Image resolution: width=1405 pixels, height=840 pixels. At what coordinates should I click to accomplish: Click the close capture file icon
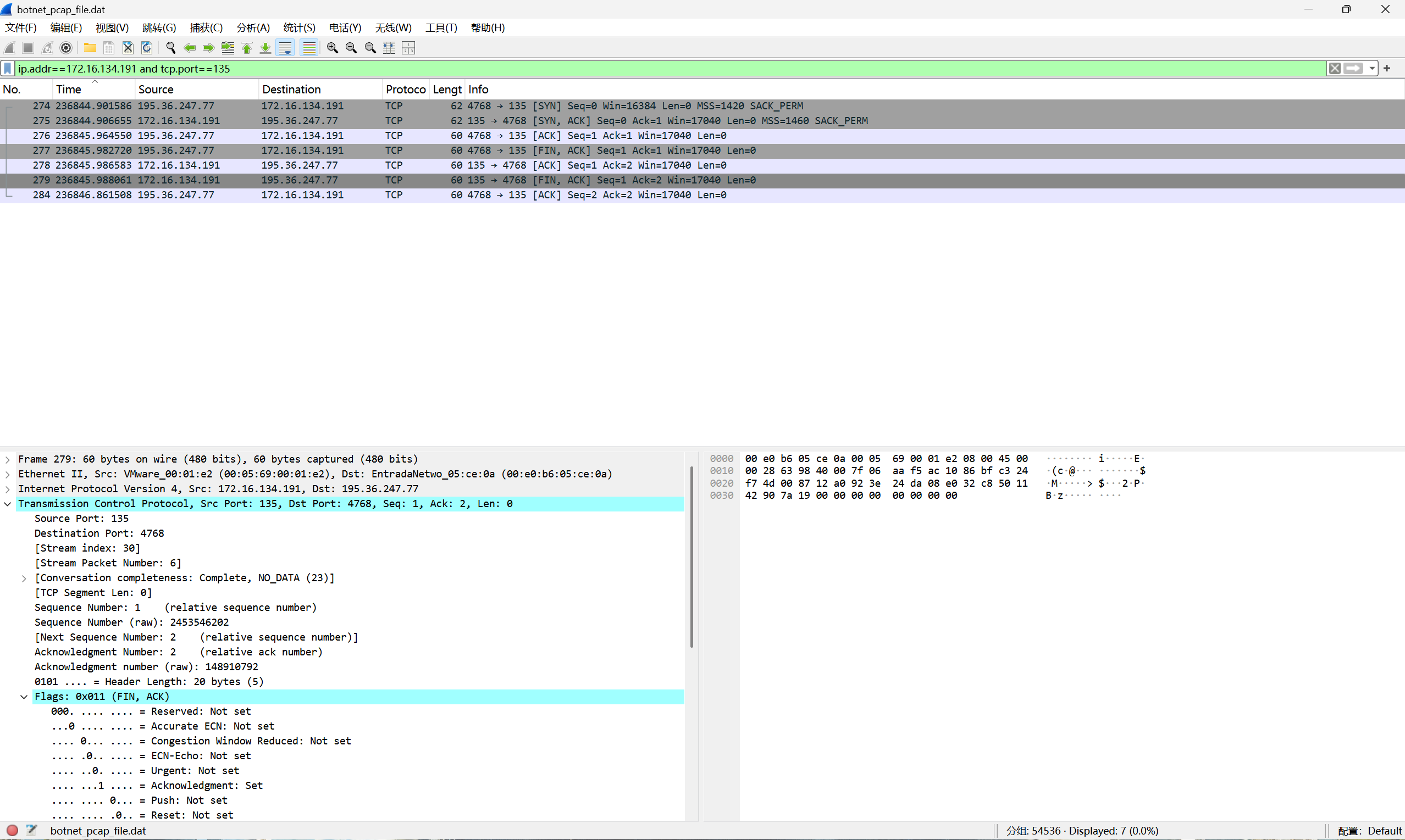point(128,48)
